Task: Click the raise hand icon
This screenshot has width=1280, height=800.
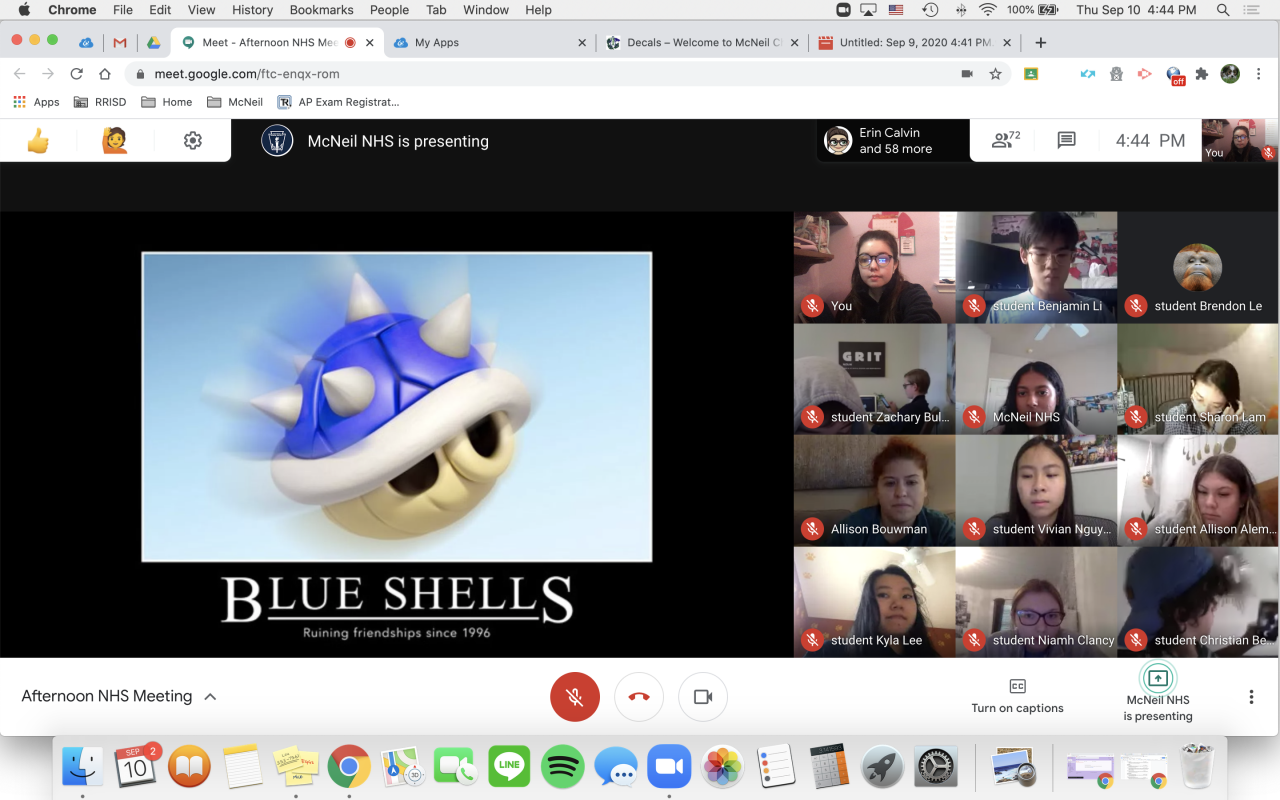Action: pos(115,141)
